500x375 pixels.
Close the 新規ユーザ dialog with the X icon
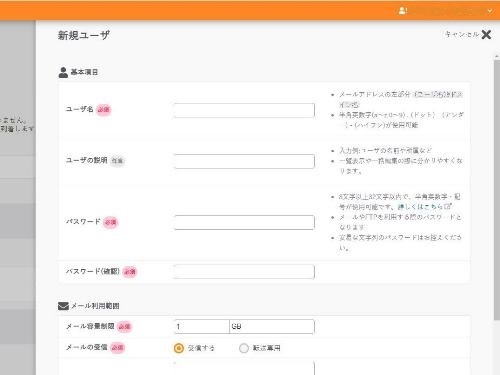point(486,34)
